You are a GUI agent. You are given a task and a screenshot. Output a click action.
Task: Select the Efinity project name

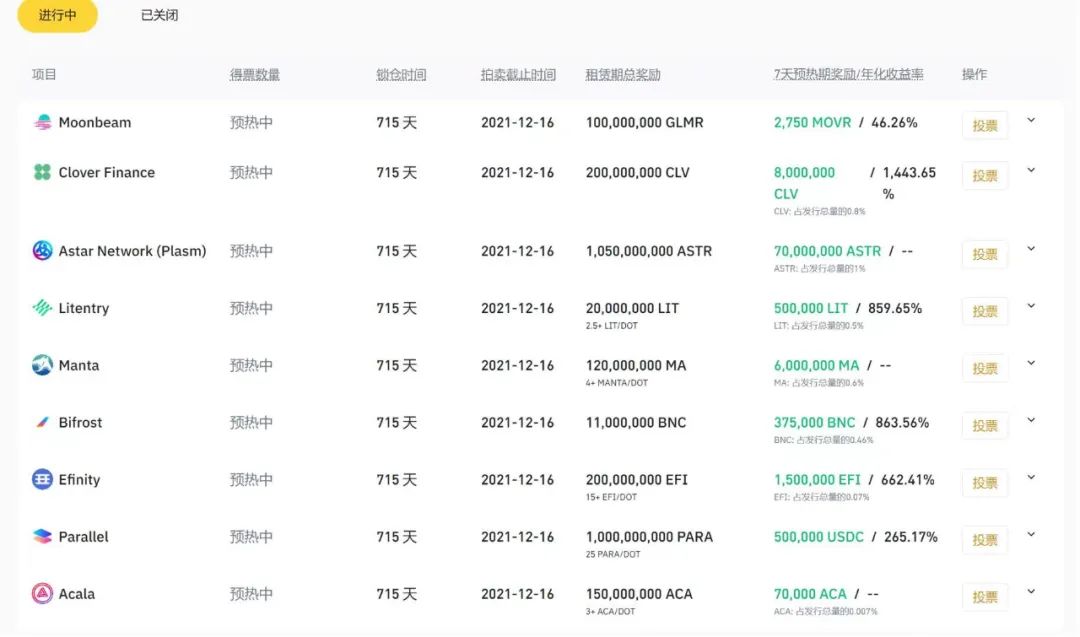tap(79, 480)
